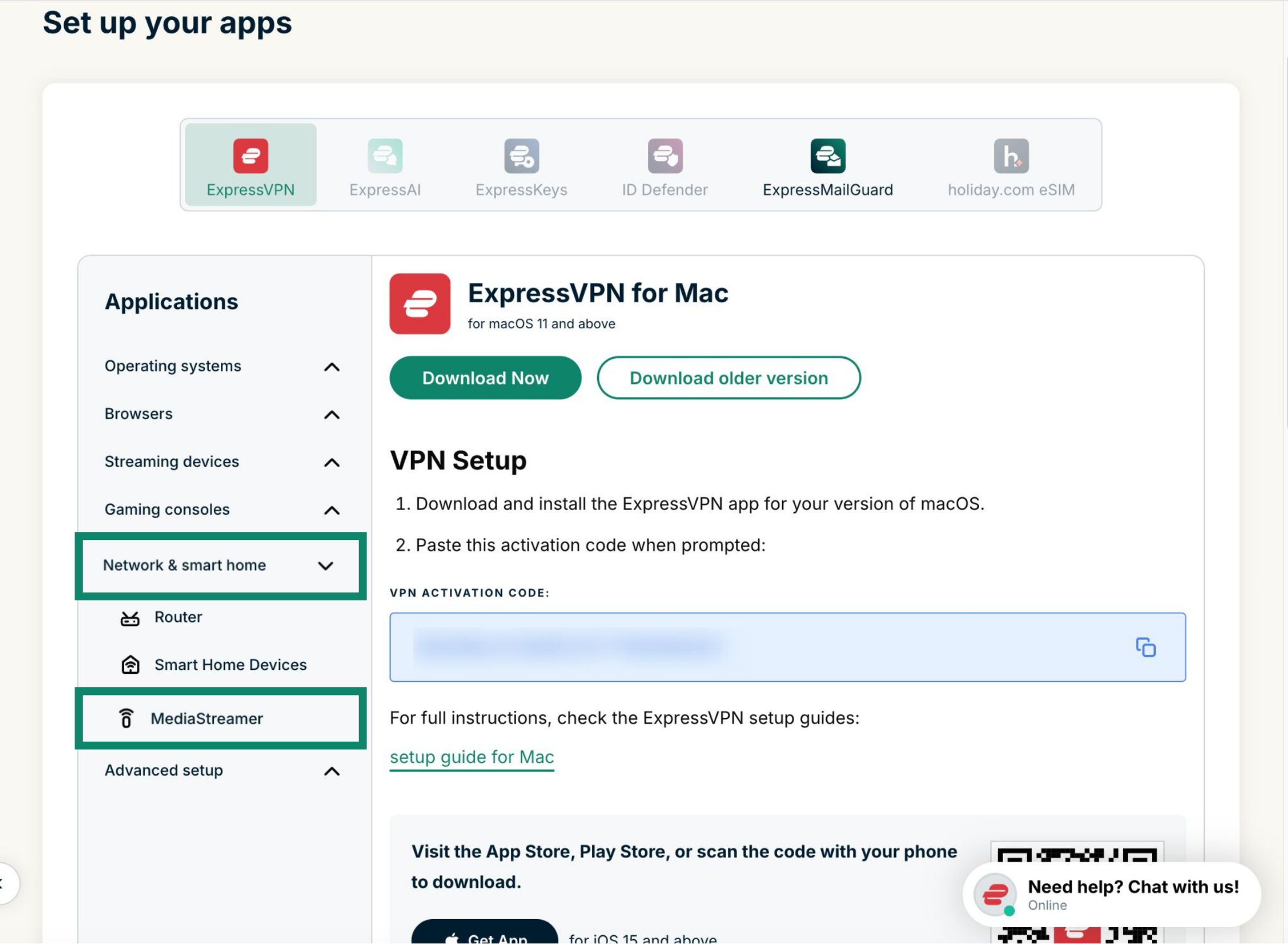Toggle the Browsers section chevron
The image size is (1288, 944).
(x=332, y=415)
